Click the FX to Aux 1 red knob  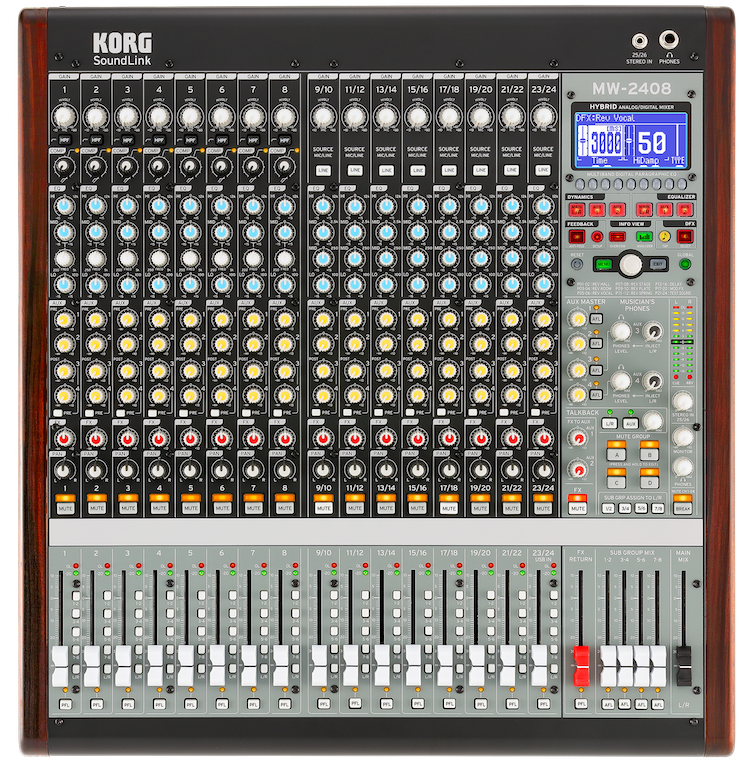[578, 438]
